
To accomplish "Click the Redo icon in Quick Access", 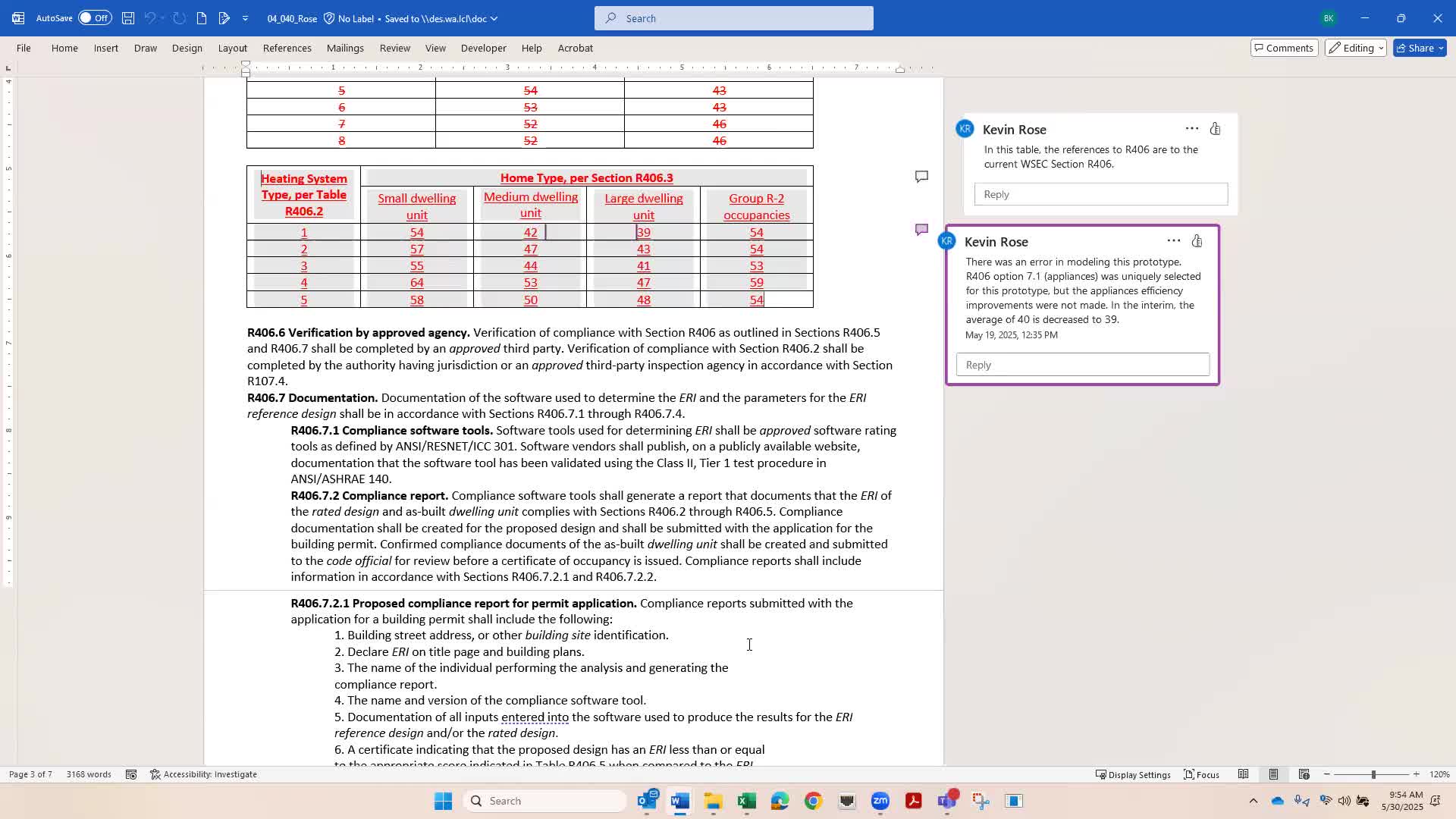I will 180,18.
